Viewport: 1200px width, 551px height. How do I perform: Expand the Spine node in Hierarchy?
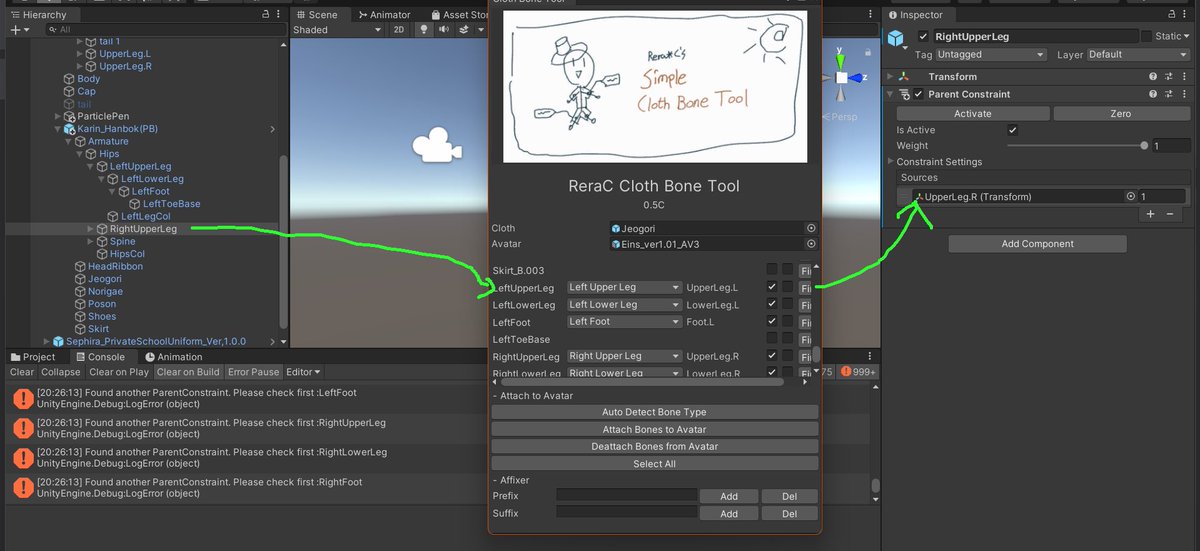(x=91, y=242)
